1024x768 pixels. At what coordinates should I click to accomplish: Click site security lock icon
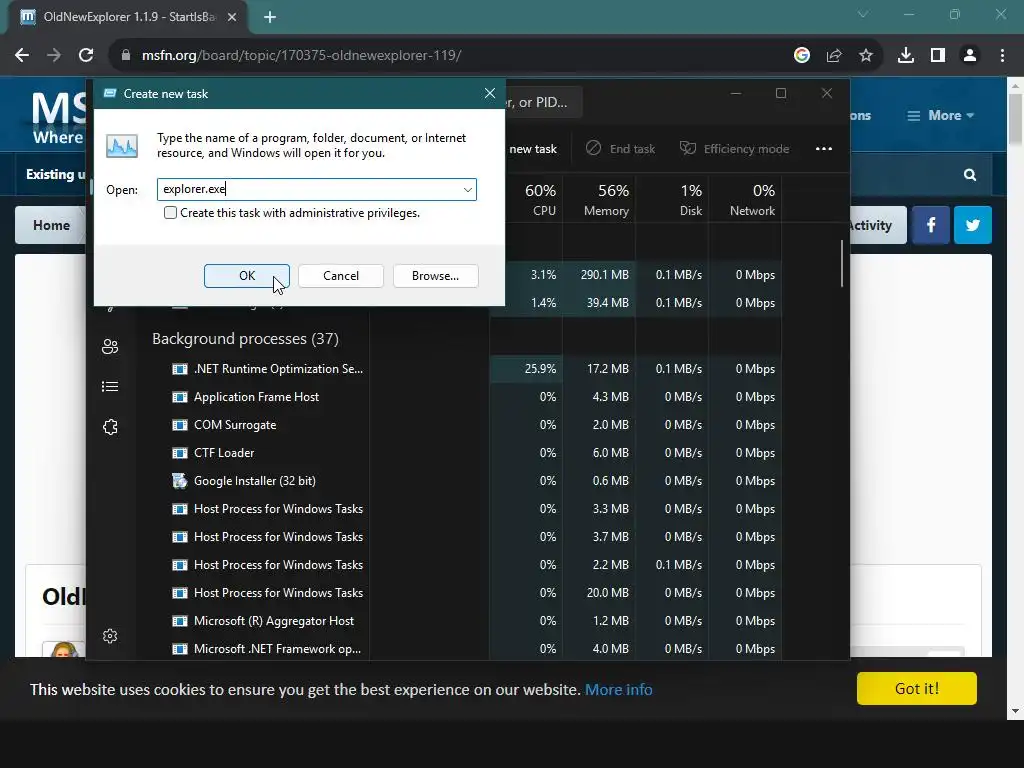125,56
